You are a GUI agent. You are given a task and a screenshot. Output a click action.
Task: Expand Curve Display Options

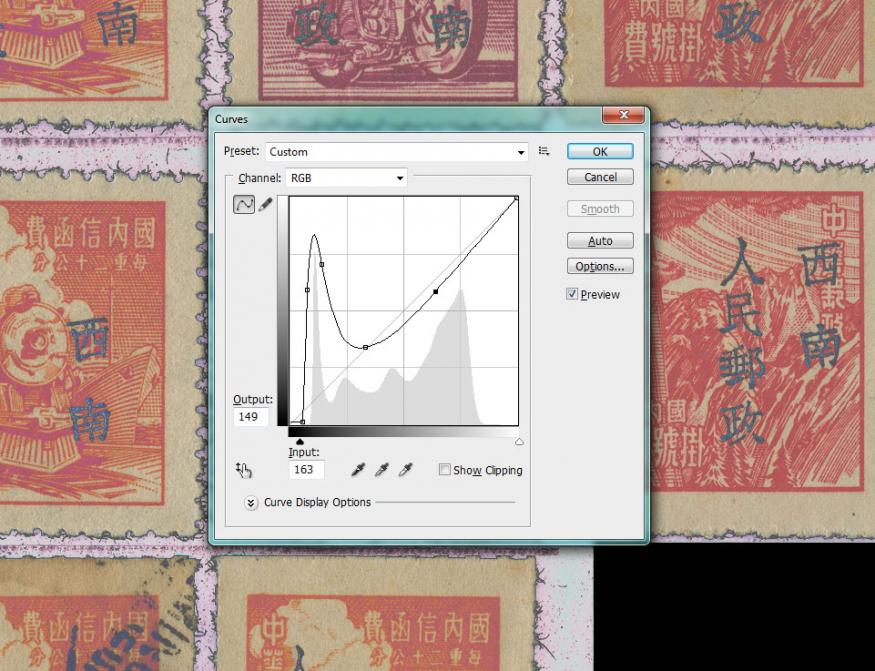[251, 503]
